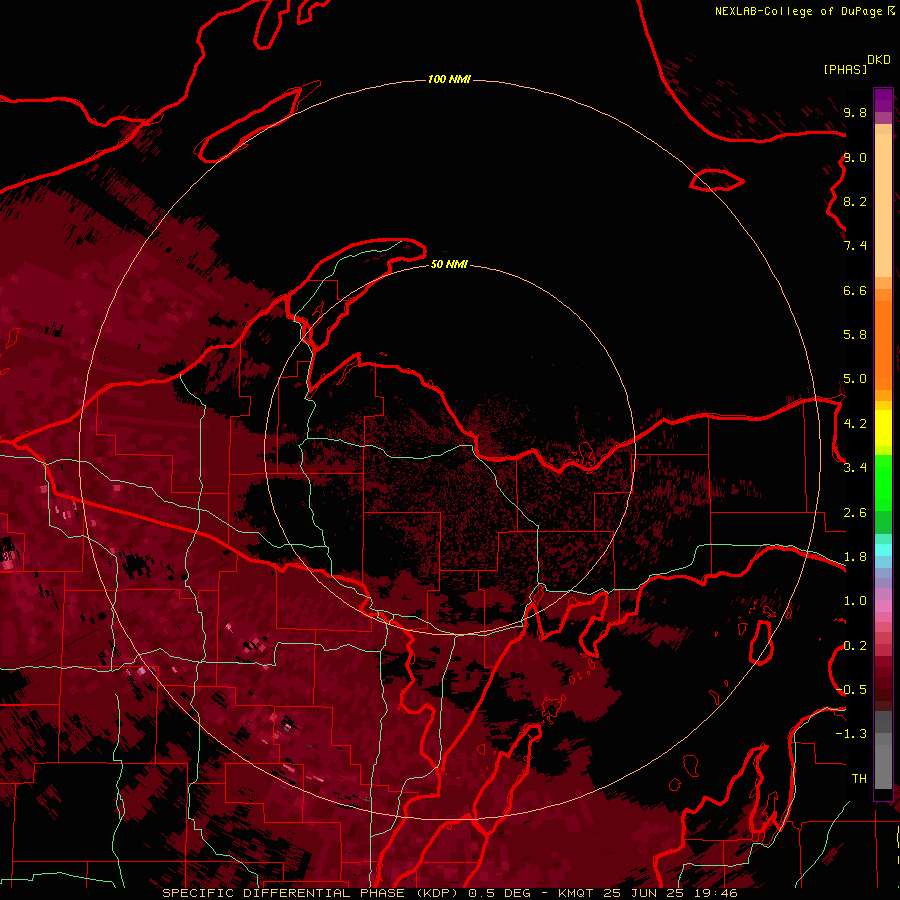Pick the pink color bar segment

(883, 606)
